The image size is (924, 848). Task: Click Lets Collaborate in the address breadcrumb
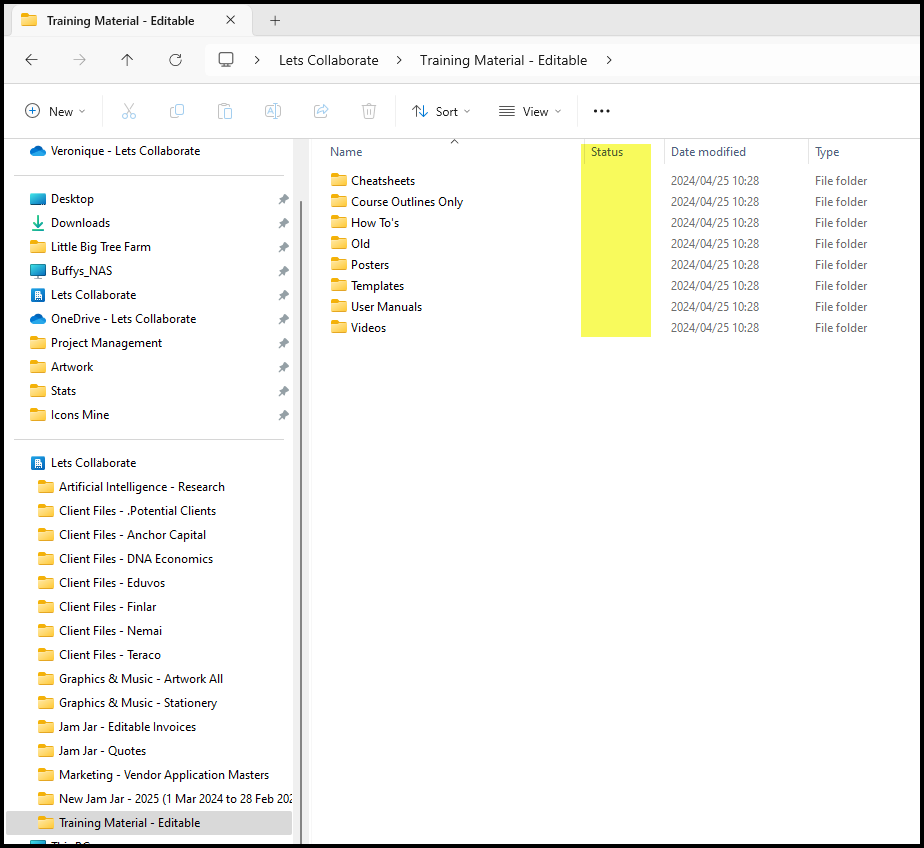[328, 60]
